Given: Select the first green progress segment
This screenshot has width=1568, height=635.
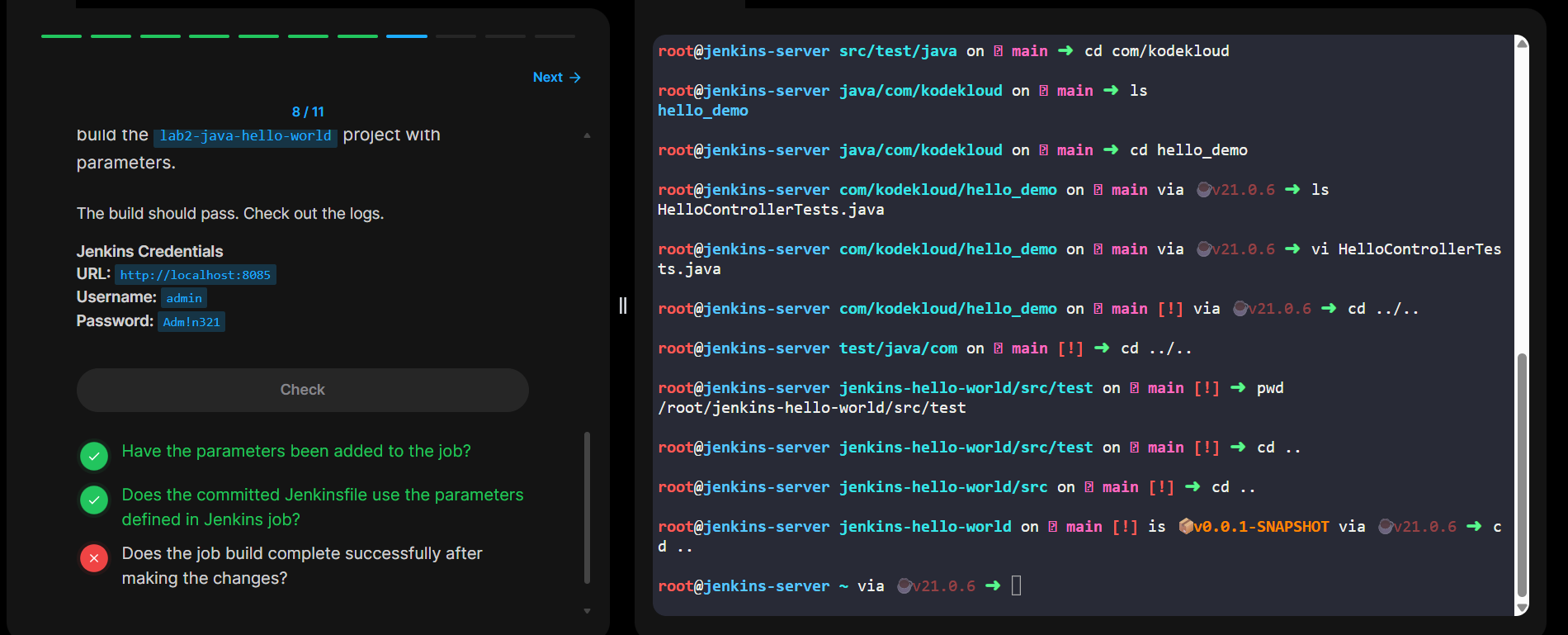Looking at the screenshot, I should point(62,36).
